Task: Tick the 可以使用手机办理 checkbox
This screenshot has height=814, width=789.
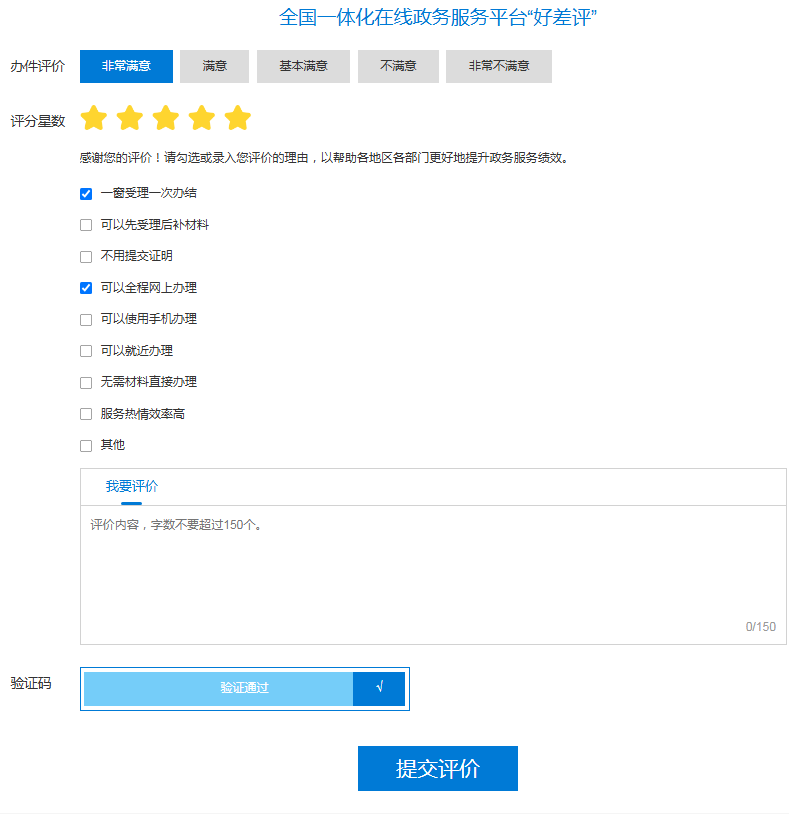Action: (x=86, y=320)
